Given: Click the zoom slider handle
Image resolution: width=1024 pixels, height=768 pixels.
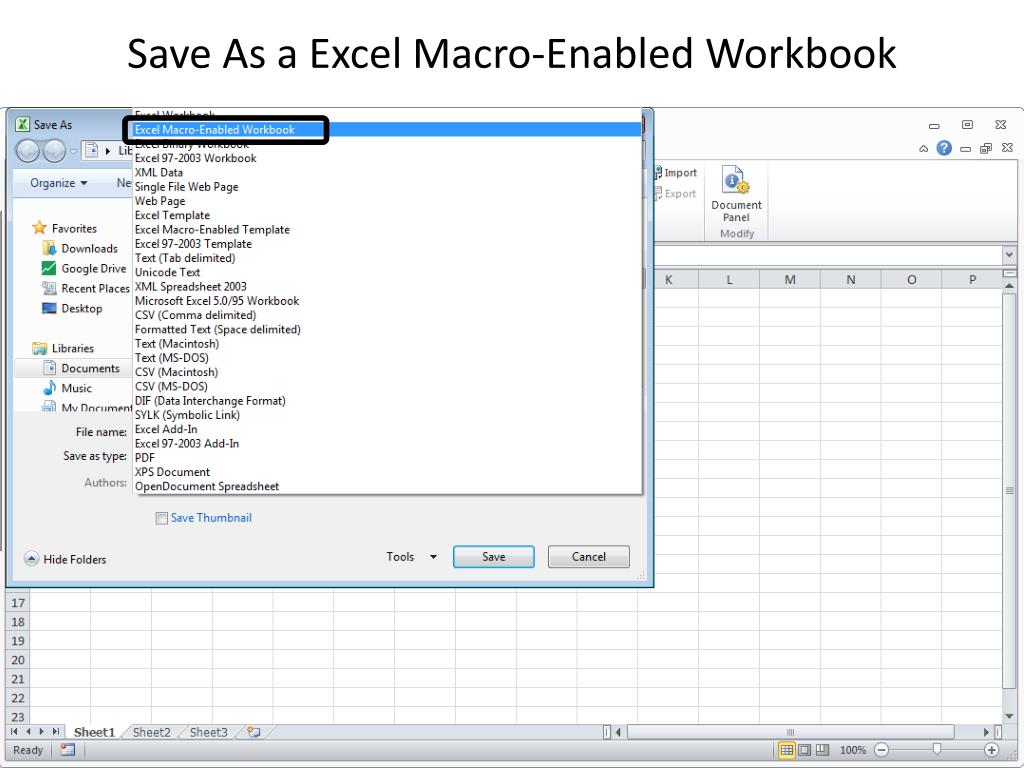Looking at the screenshot, I should 936,749.
